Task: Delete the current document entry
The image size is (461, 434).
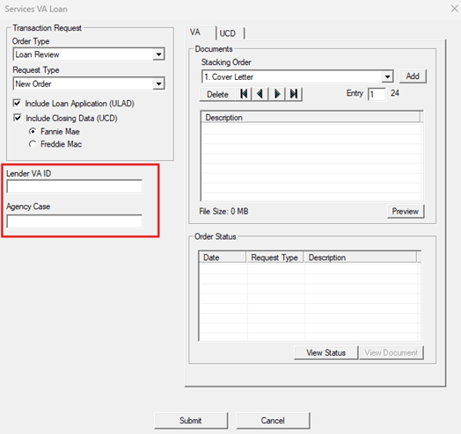Action: (x=217, y=94)
